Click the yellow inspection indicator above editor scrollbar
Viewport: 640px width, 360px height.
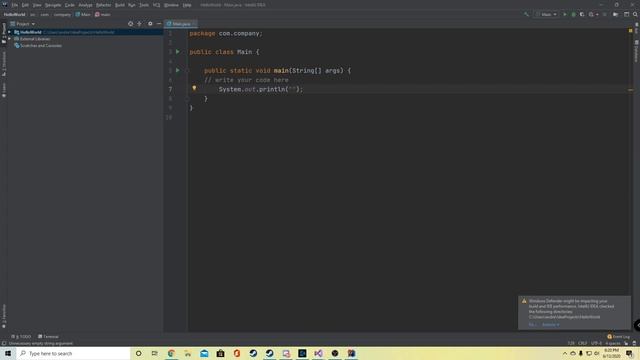(631, 31)
